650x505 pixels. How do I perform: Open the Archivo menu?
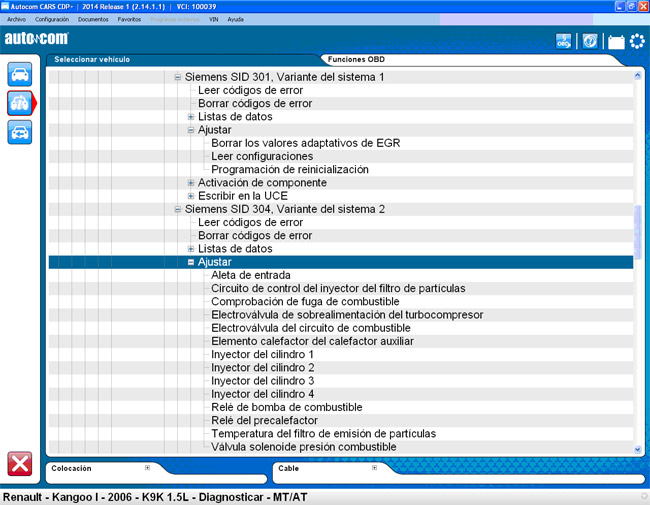[x=16, y=19]
